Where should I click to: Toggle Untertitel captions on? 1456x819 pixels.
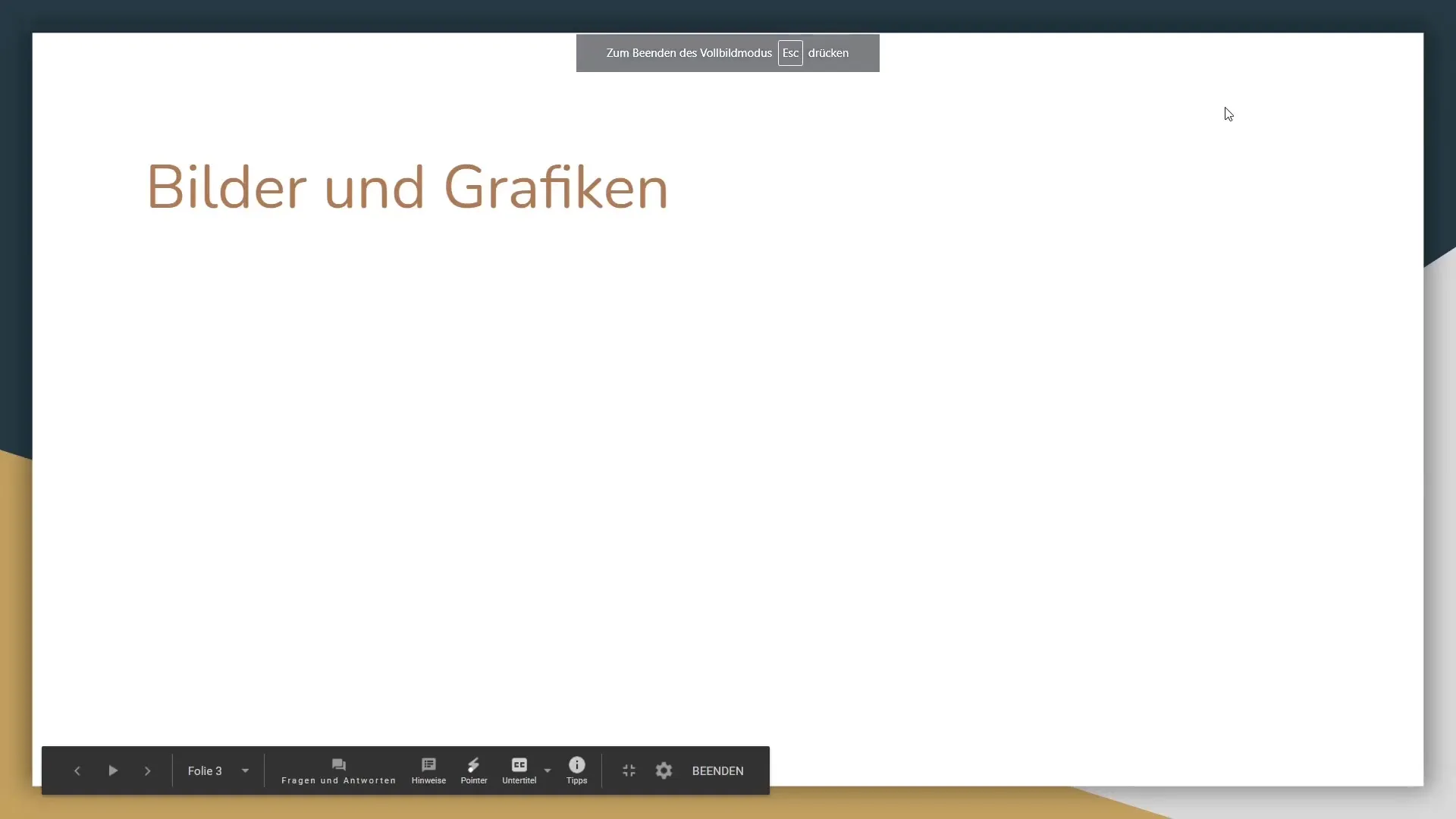[519, 770]
